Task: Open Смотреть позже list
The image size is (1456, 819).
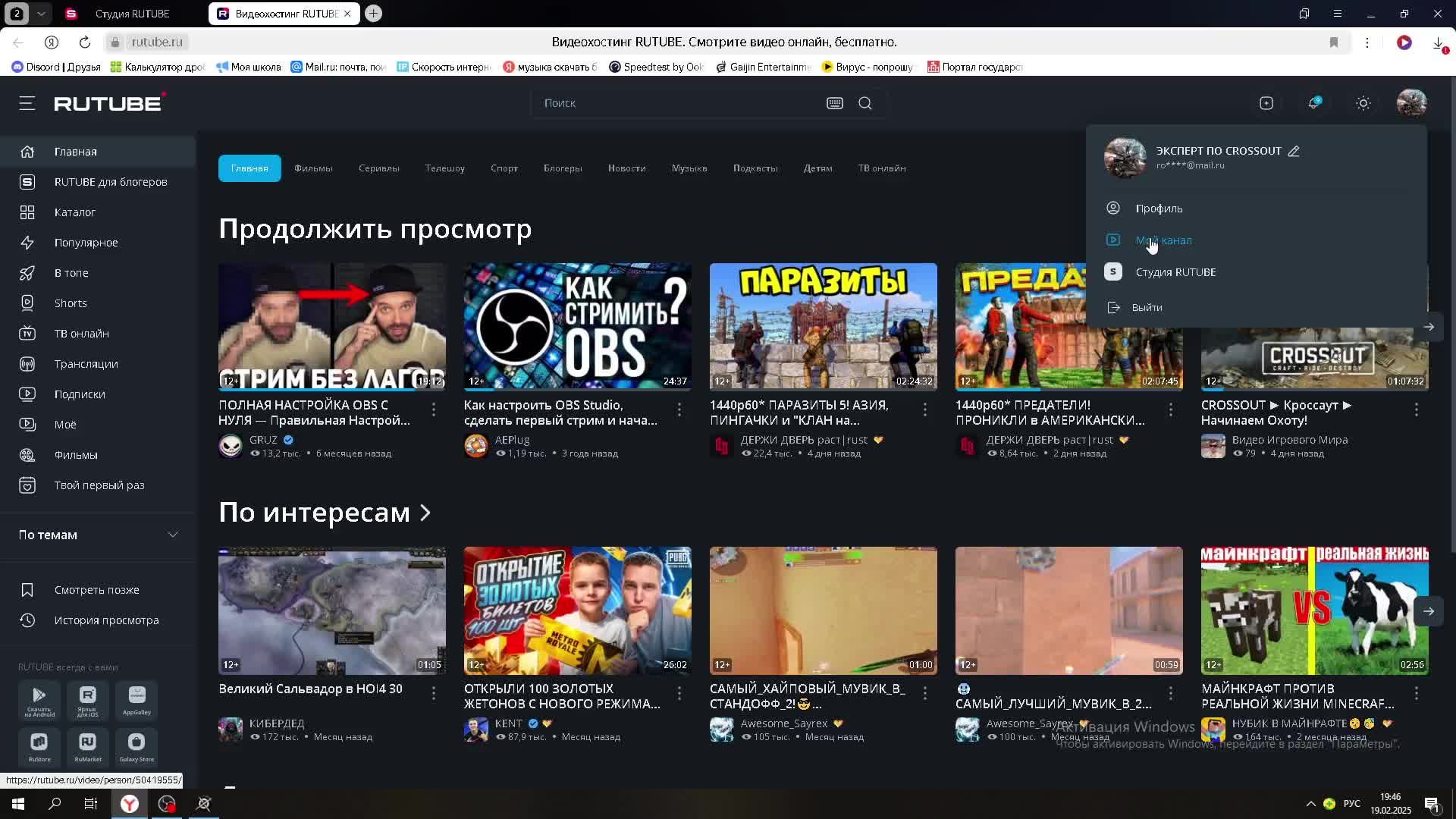Action: 98,590
